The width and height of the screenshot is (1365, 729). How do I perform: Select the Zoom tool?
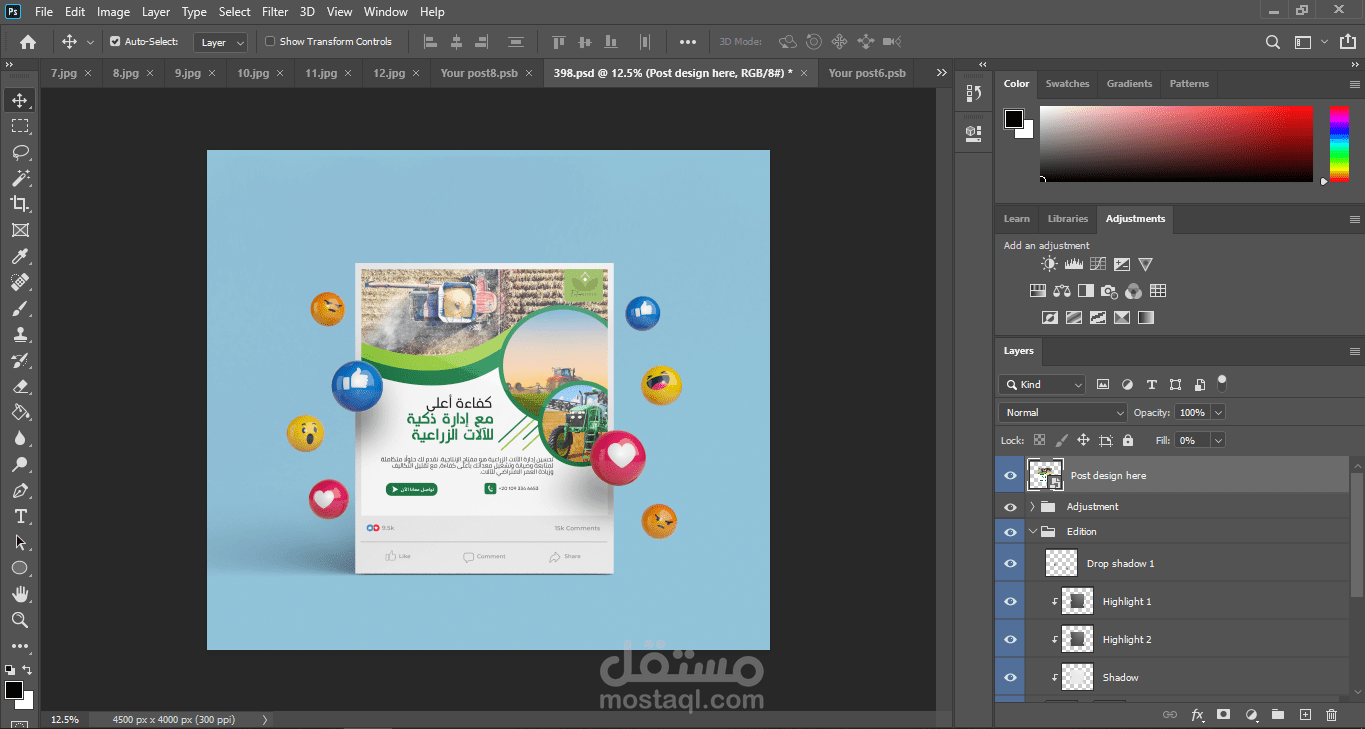click(x=20, y=620)
